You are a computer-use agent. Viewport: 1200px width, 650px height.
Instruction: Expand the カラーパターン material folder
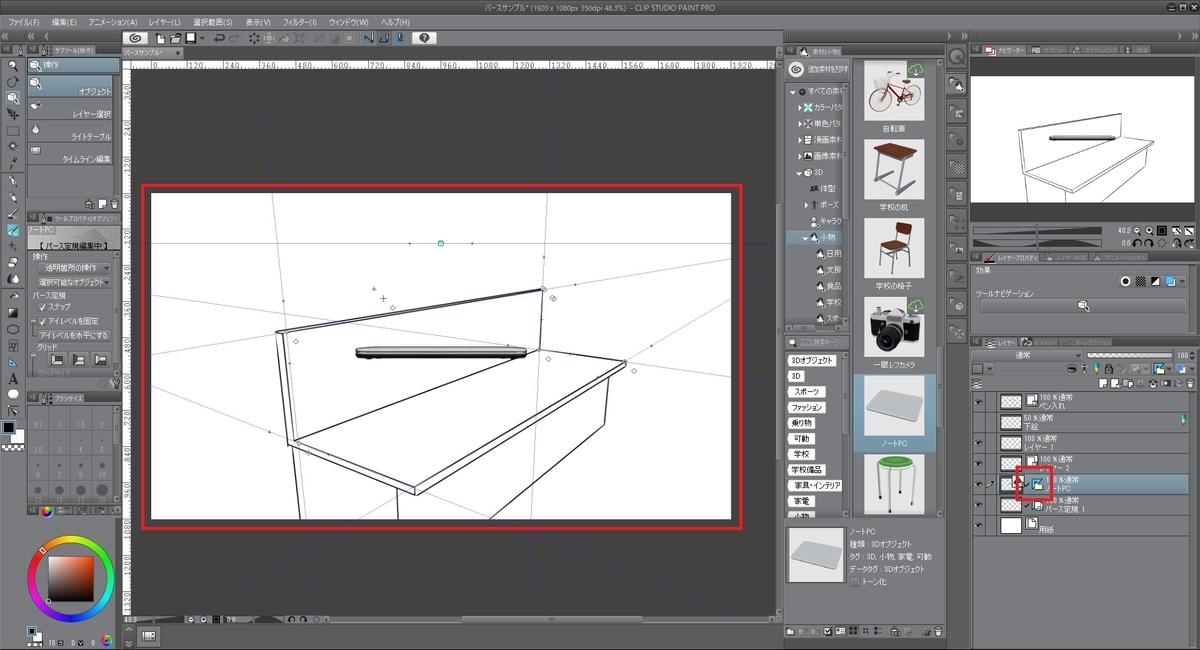point(802,107)
